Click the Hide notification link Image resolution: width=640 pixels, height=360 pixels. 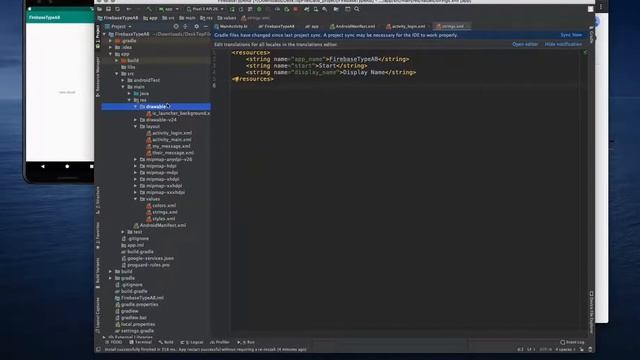tap(563, 44)
